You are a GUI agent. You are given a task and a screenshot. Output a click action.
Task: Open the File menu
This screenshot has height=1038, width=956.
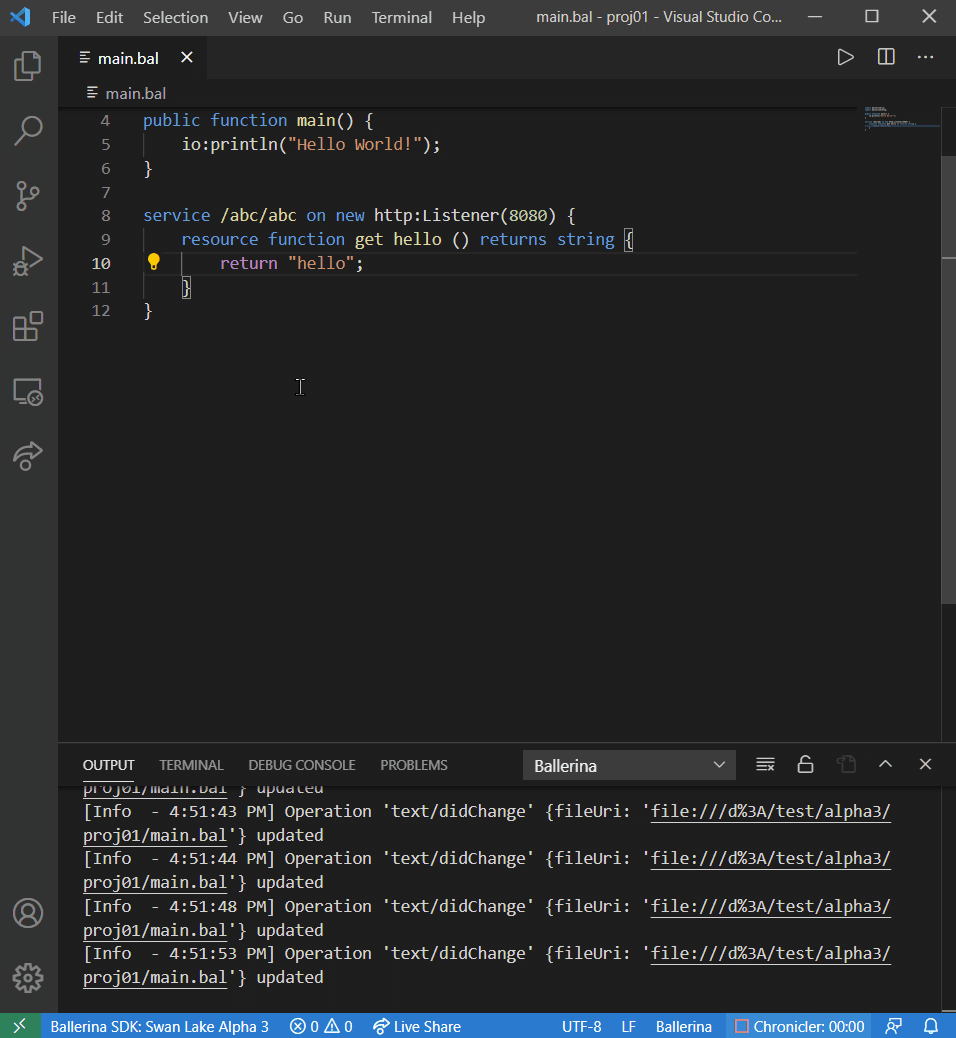[x=64, y=17]
